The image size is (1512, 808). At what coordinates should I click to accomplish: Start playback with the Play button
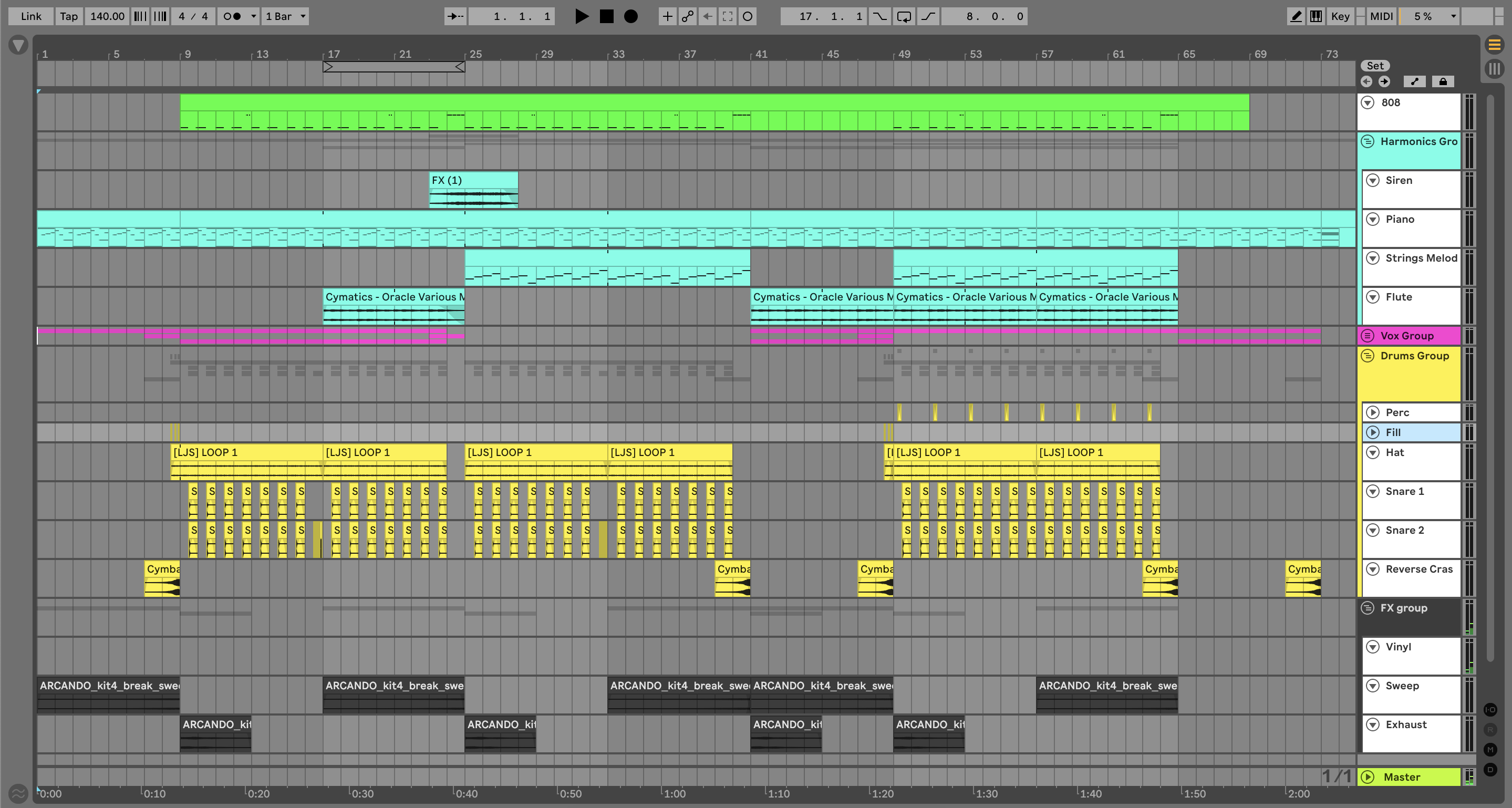[x=581, y=16]
